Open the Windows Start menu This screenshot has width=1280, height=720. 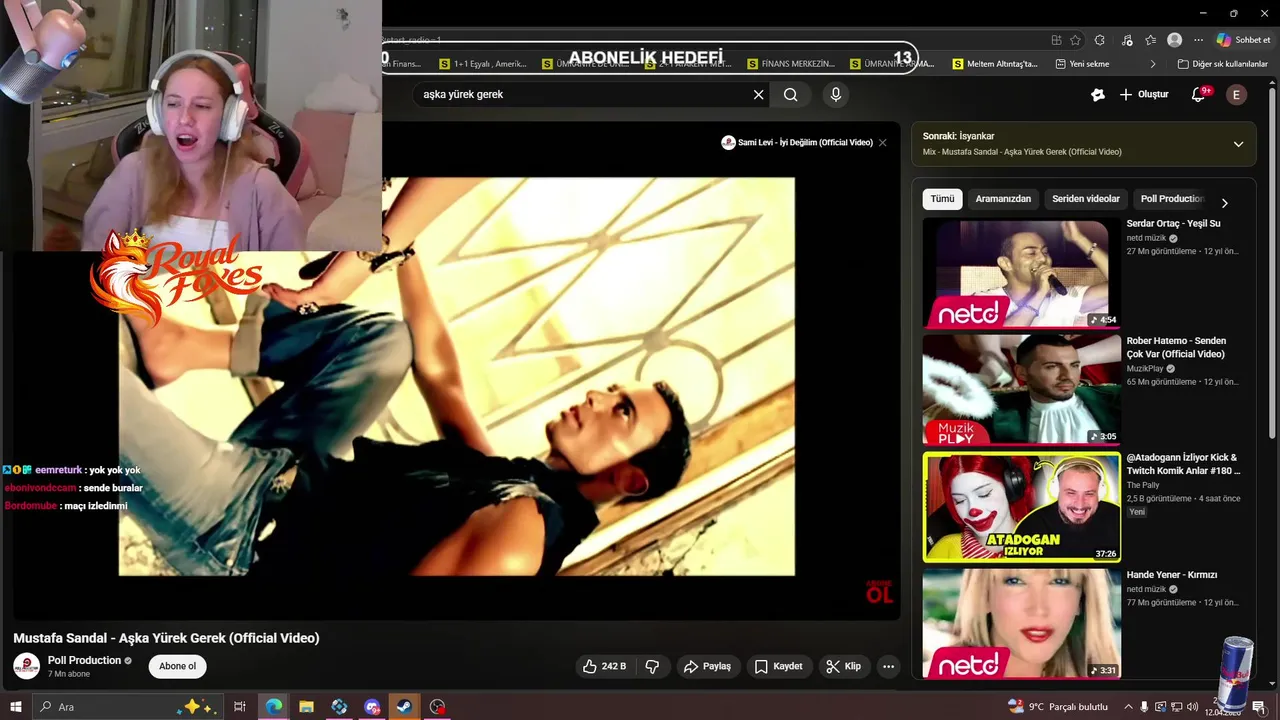[x=15, y=707]
